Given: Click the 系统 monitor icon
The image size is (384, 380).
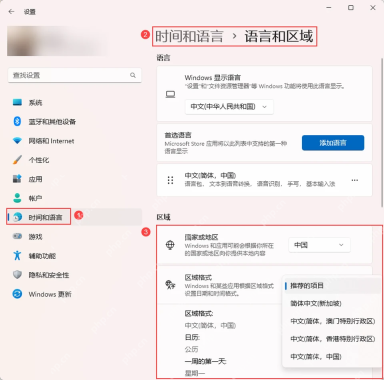Looking at the screenshot, I should [x=17, y=102].
